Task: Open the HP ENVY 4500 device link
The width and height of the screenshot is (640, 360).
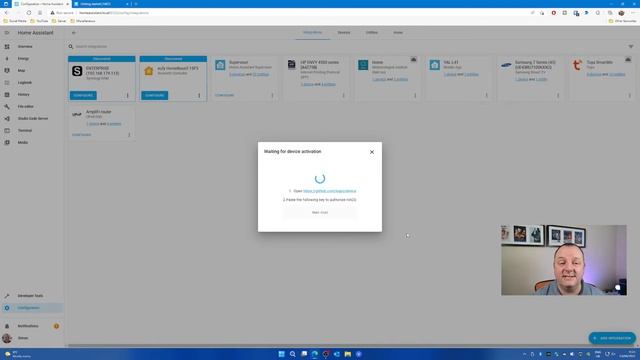Action: [x=307, y=84]
